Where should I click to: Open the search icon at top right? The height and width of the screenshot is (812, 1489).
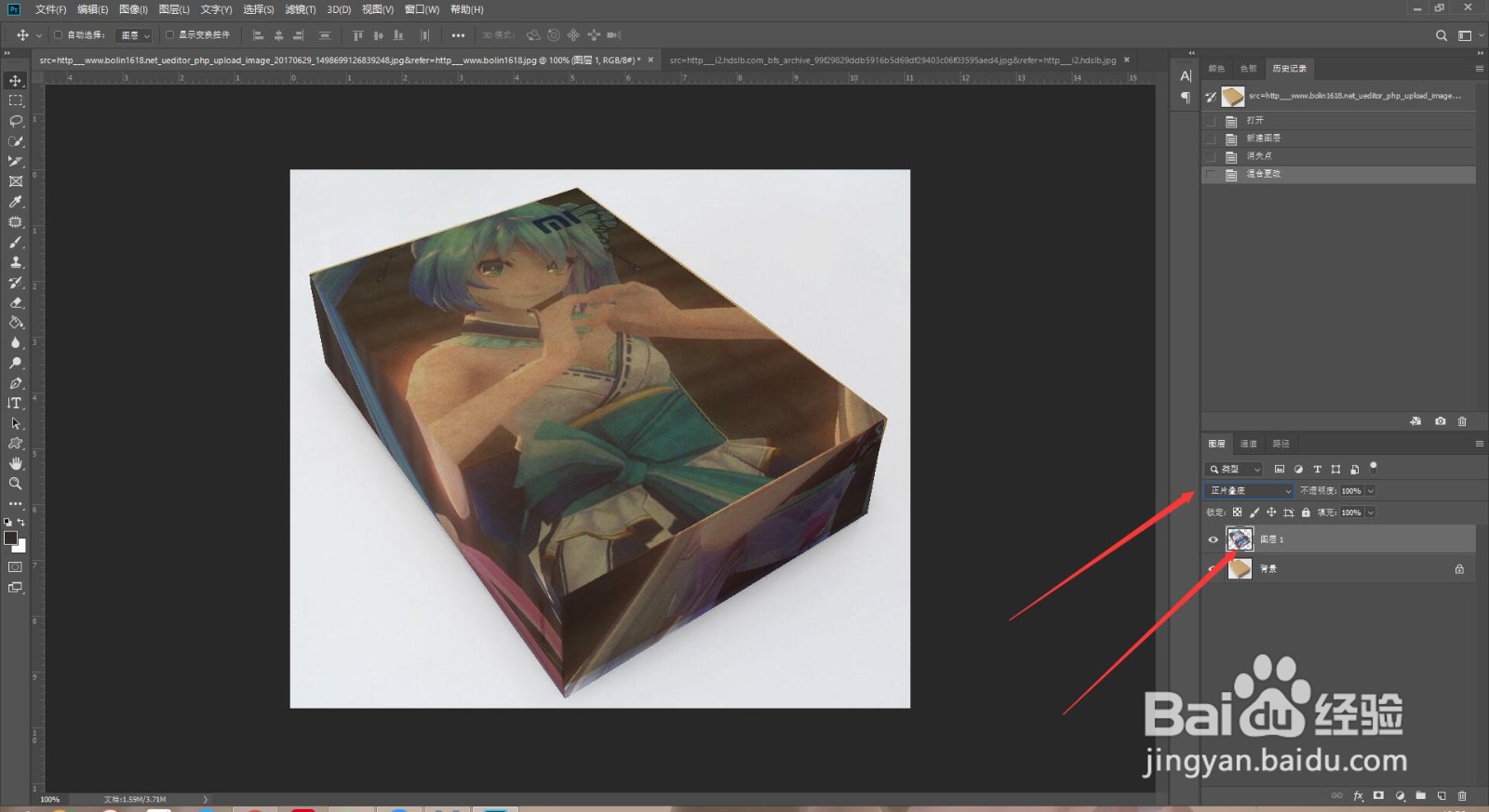pos(1442,35)
